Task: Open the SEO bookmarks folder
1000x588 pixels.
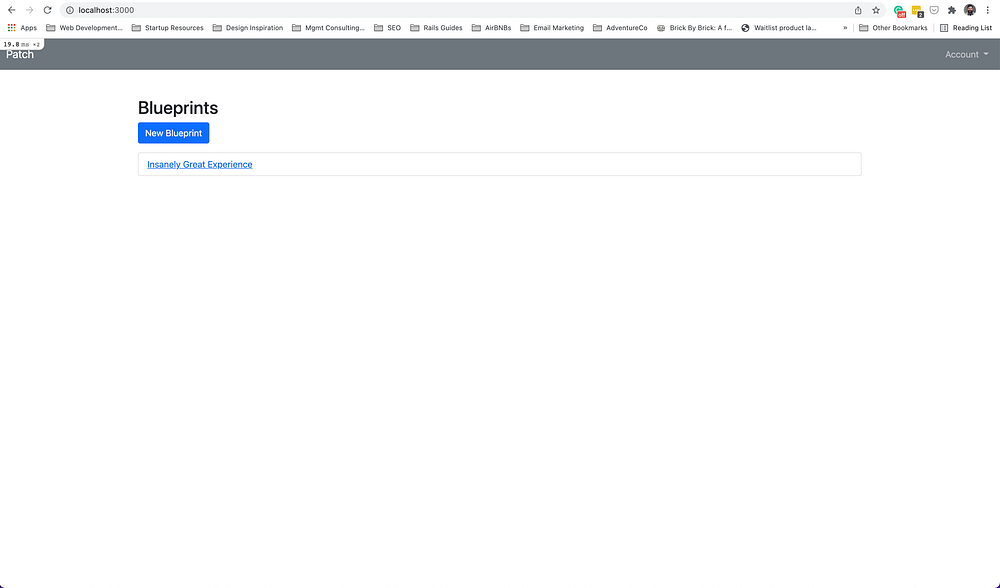Action: pyautogui.click(x=387, y=28)
